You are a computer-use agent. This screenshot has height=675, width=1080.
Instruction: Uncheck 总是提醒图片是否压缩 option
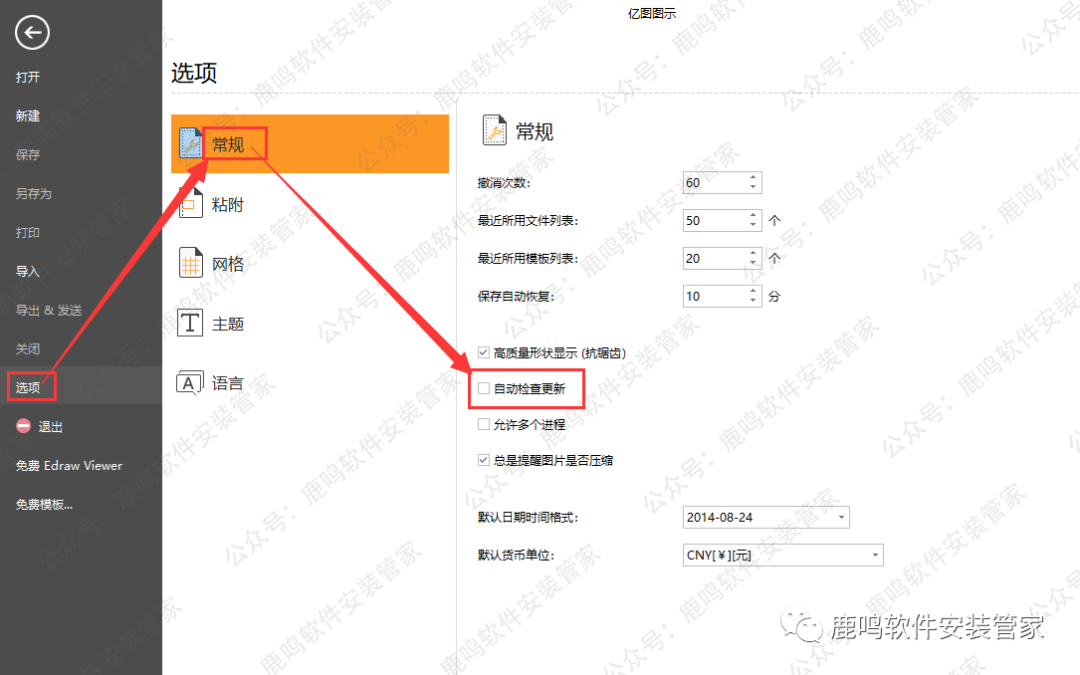(x=484, y=461)
